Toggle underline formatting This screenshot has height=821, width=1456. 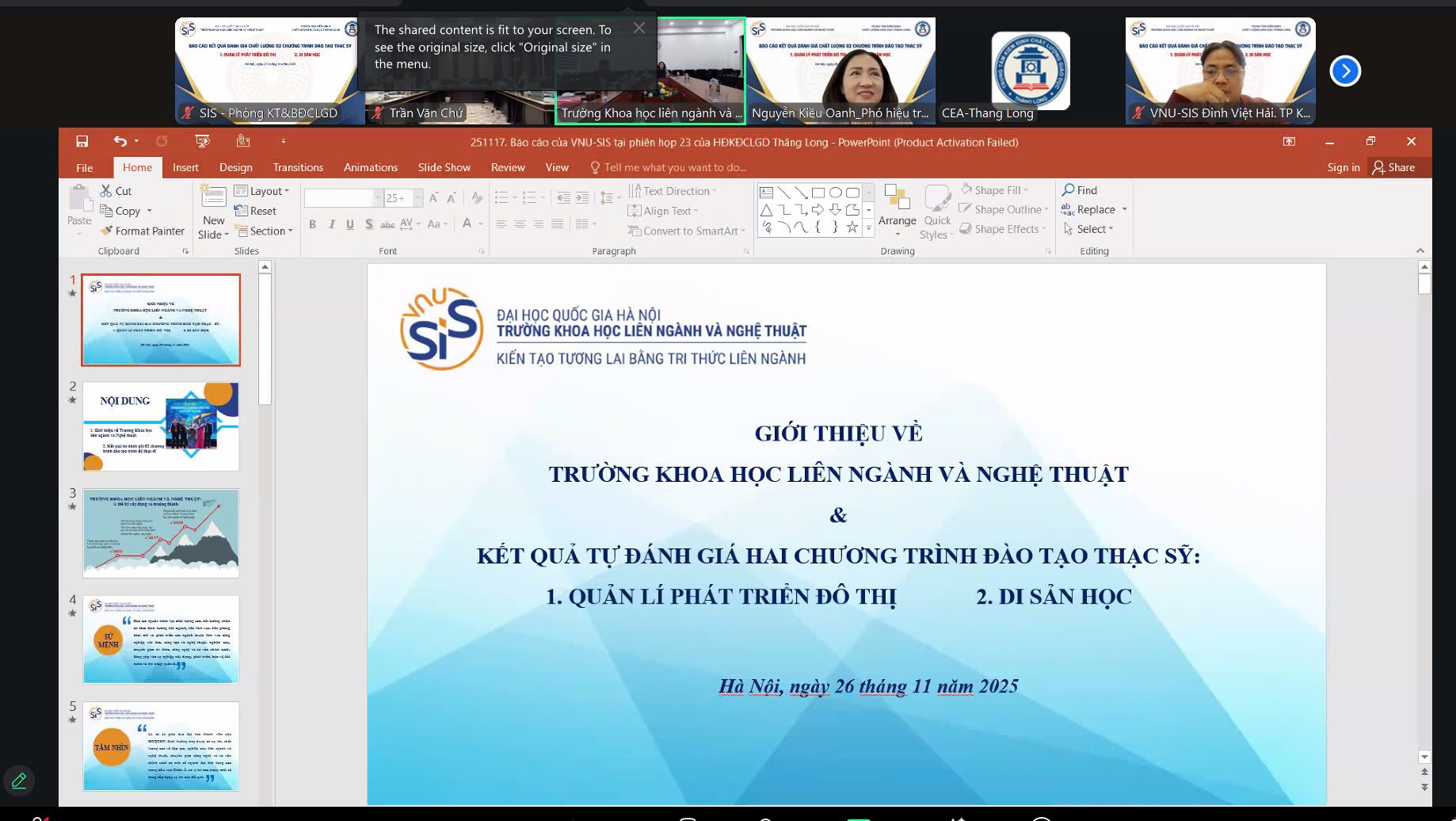click(349, 224)
